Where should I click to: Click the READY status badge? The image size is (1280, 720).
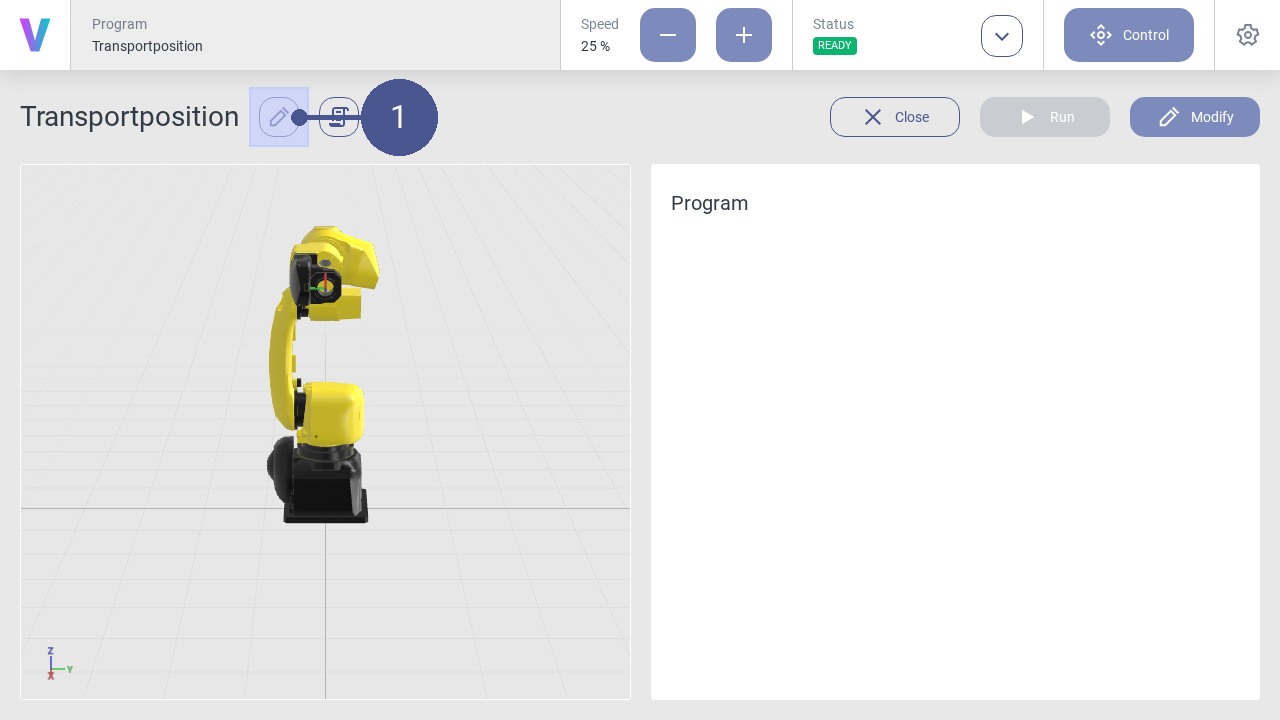(x=835, y=46)
